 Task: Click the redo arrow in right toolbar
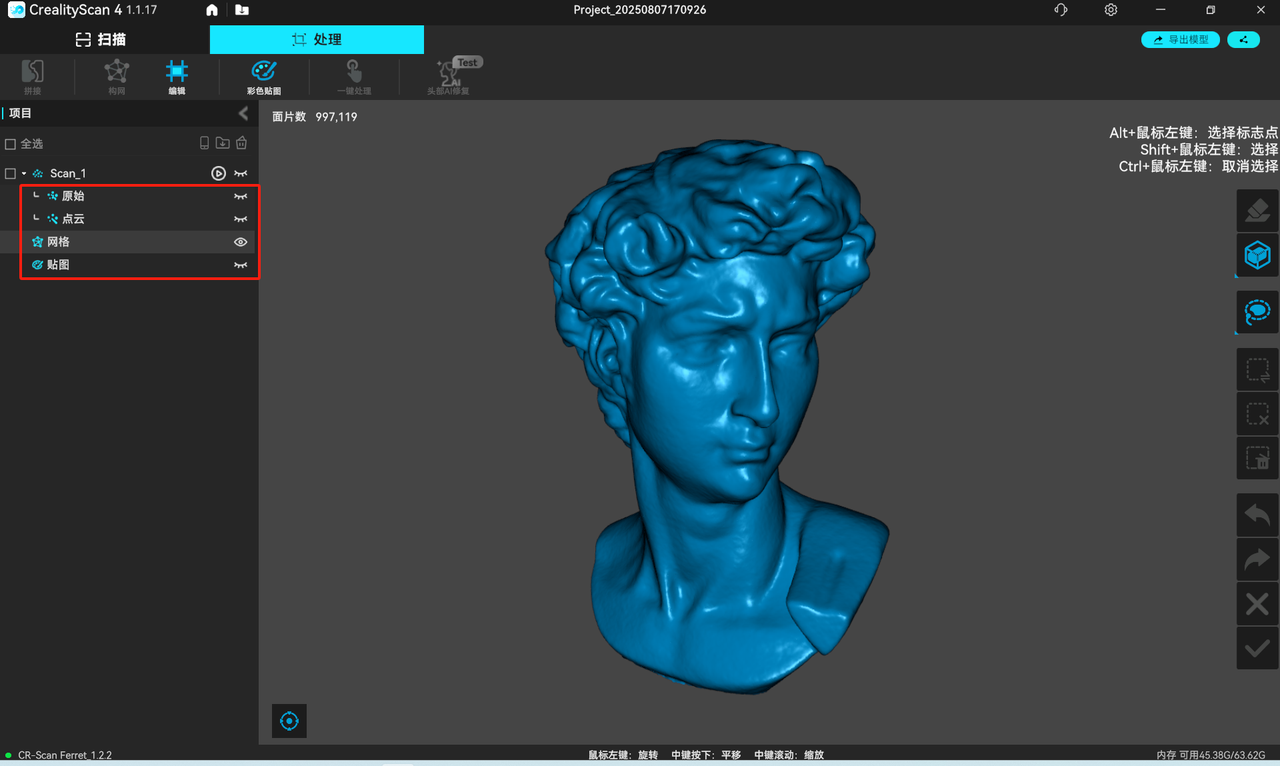coord(1257,560)
